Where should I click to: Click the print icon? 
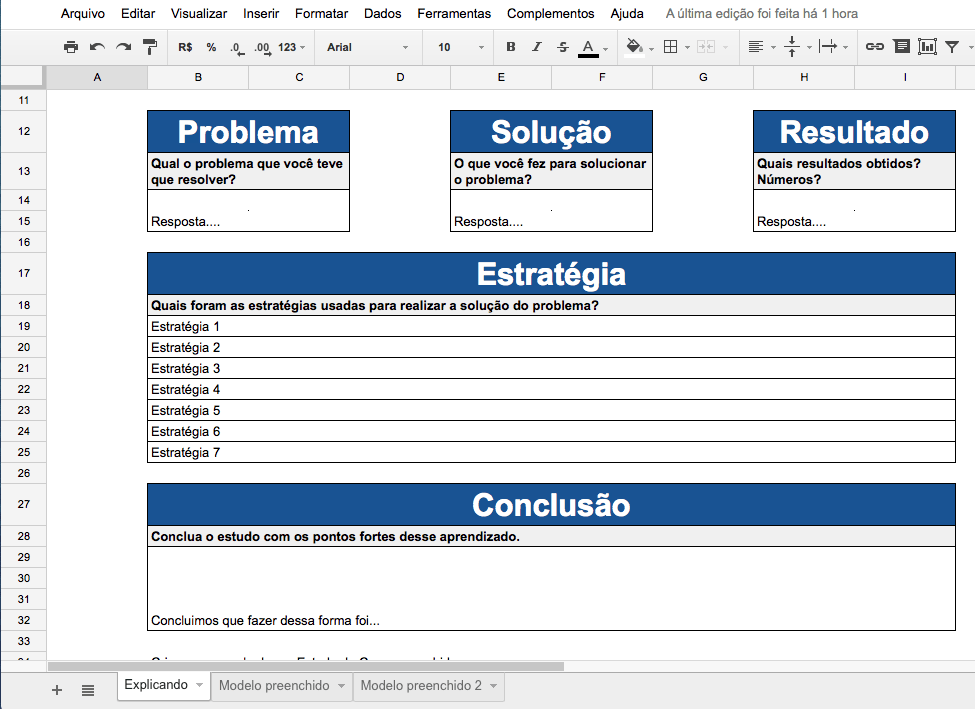tap(71, 46)
